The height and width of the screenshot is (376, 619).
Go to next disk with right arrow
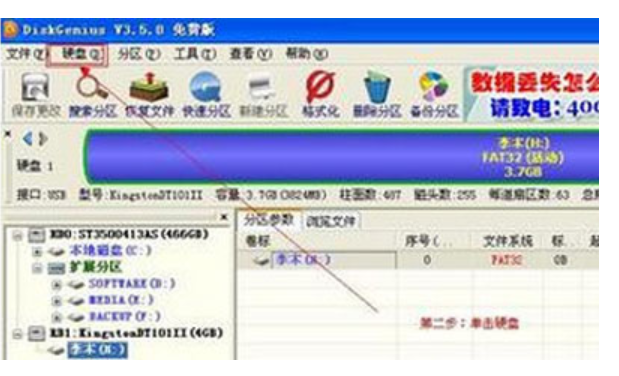pos(43,139)
